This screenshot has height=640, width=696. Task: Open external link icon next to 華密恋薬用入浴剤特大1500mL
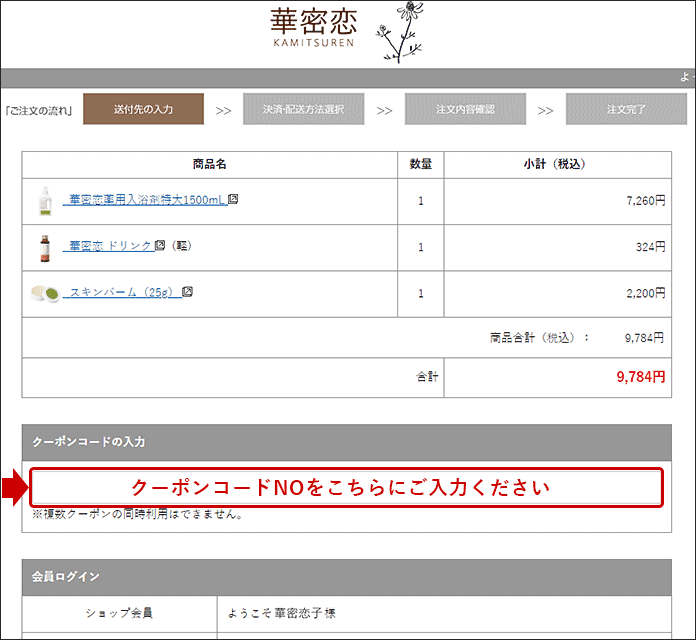[x=233, y=199]
